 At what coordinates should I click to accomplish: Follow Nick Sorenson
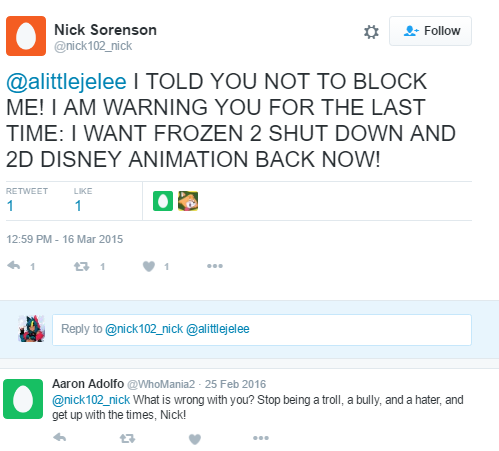[x=430, y=31]
